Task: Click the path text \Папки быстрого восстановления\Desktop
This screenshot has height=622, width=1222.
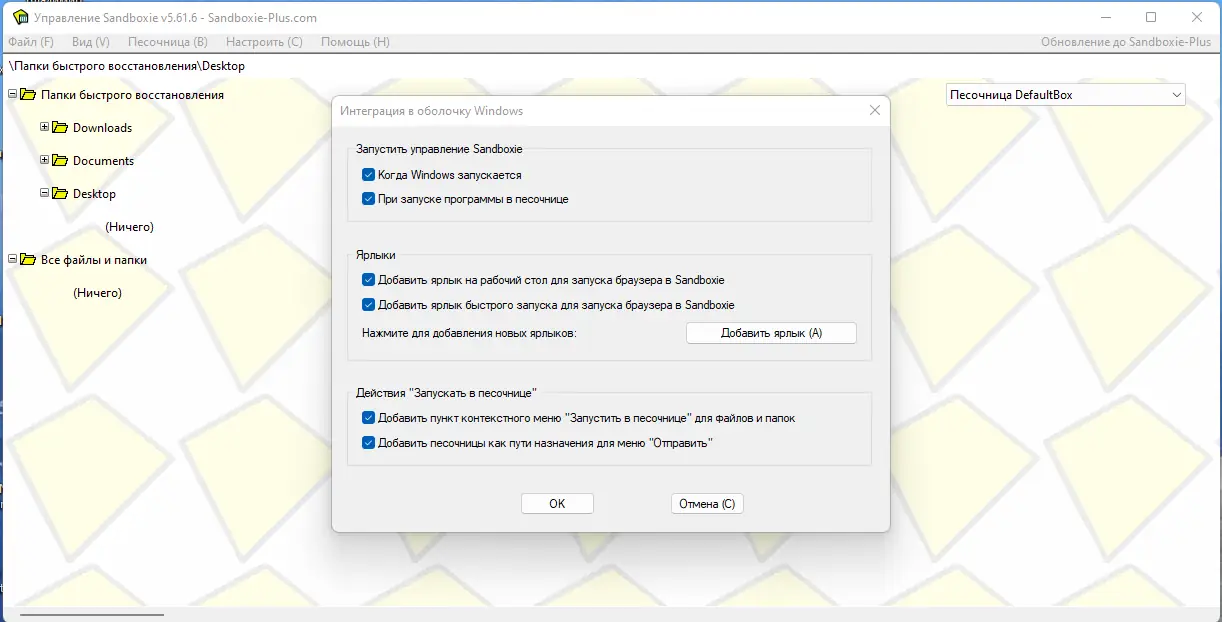Action: pyautogui.click(x=127, y=66)
